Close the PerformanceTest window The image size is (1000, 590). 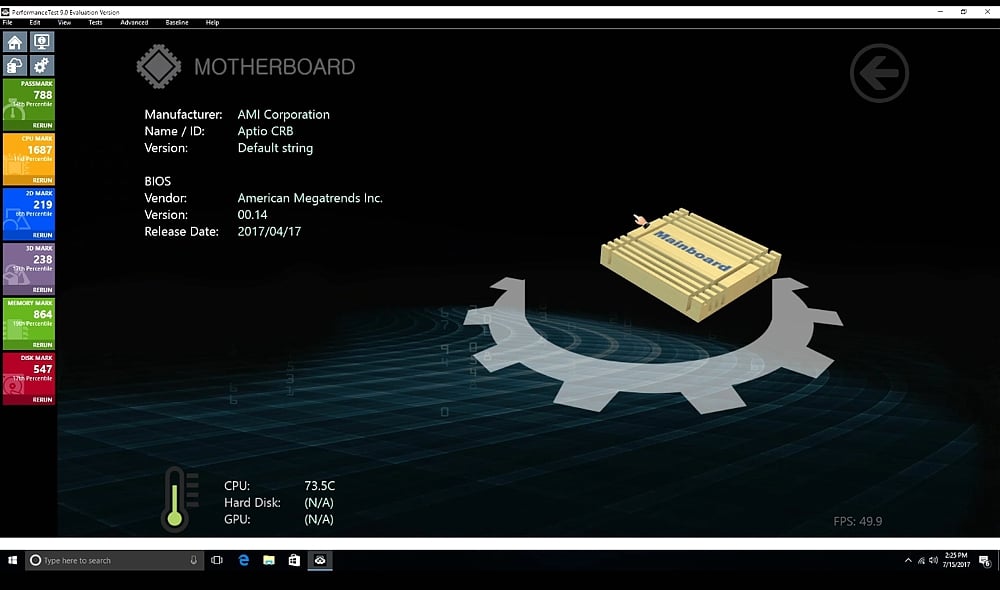click(987, 11)
